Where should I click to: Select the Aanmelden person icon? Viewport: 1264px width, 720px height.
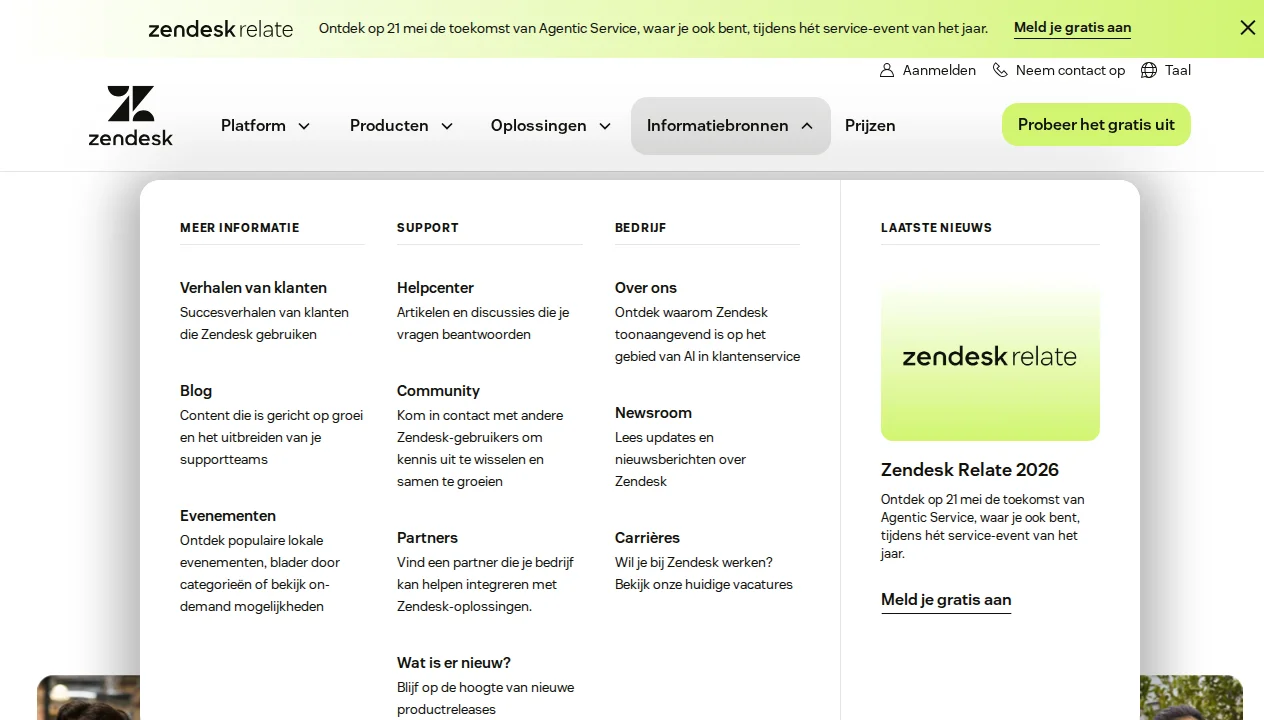coord(886,70)
